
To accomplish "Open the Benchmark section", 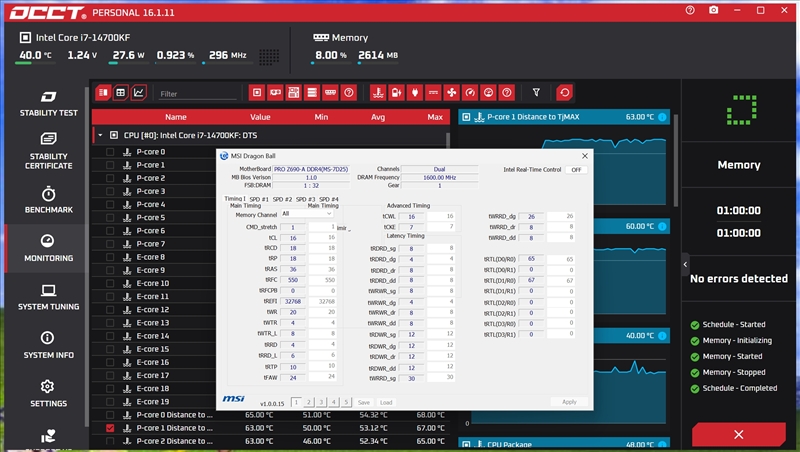I will [x=48, y=200].
